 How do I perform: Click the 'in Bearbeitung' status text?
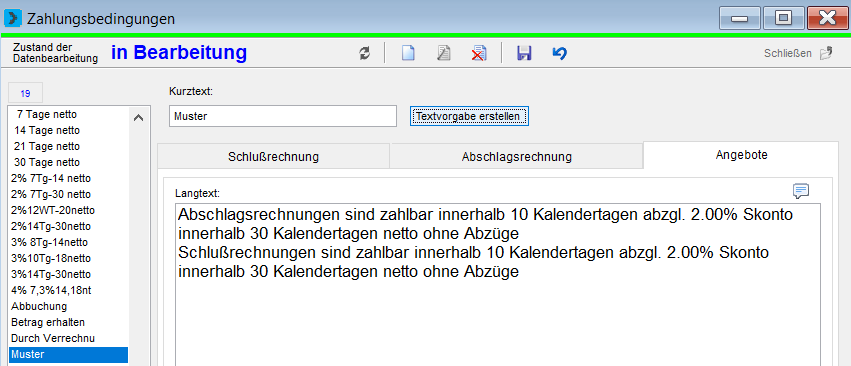point(179,53)
